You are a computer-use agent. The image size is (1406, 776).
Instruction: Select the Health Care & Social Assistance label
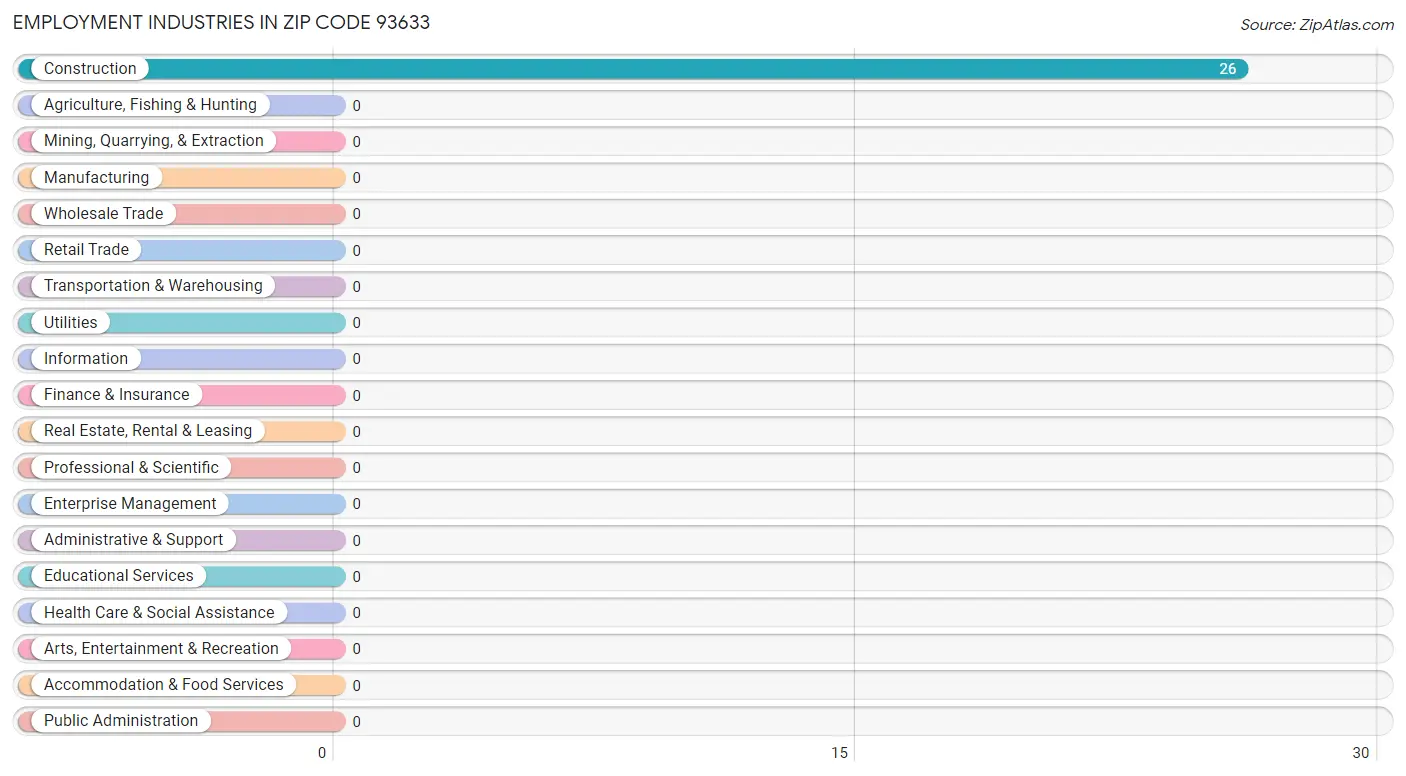tap(159, 612)
